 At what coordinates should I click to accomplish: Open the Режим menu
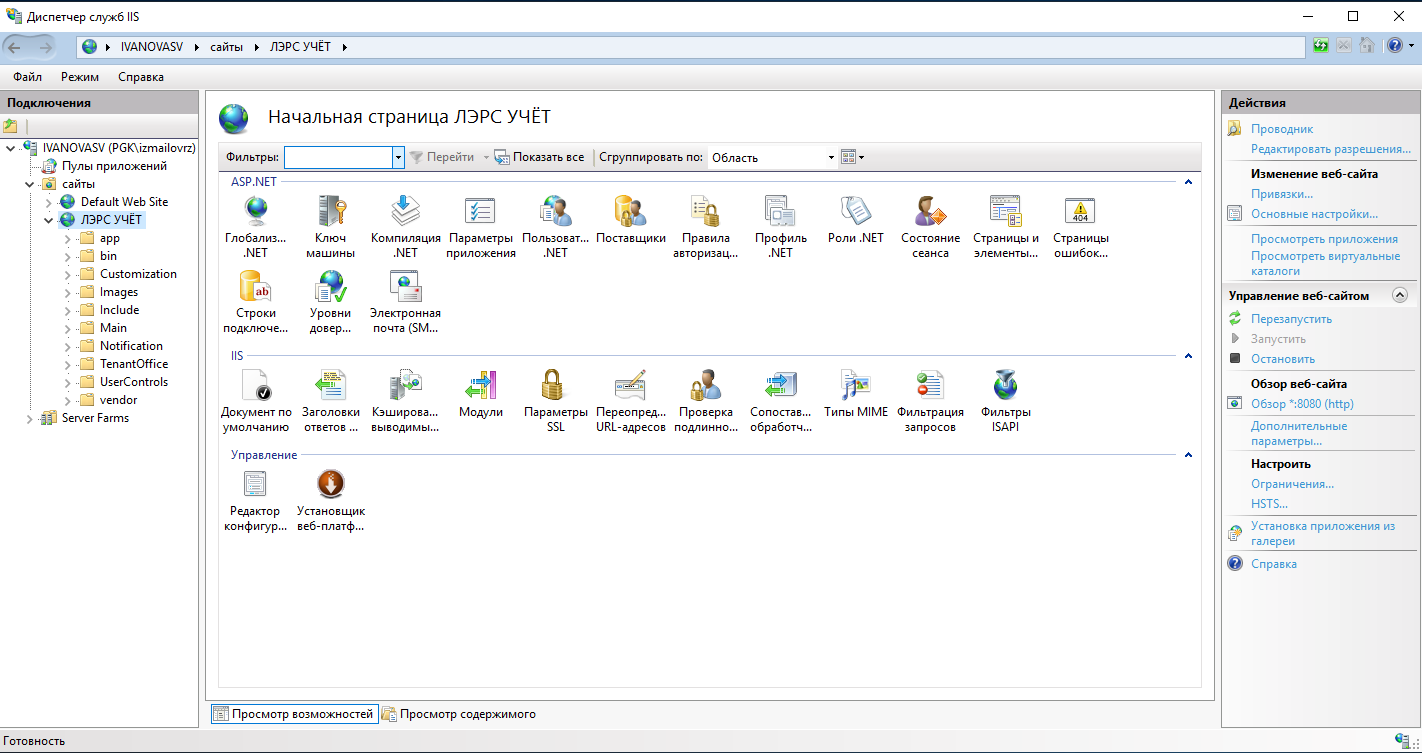[x=80, y=77]
